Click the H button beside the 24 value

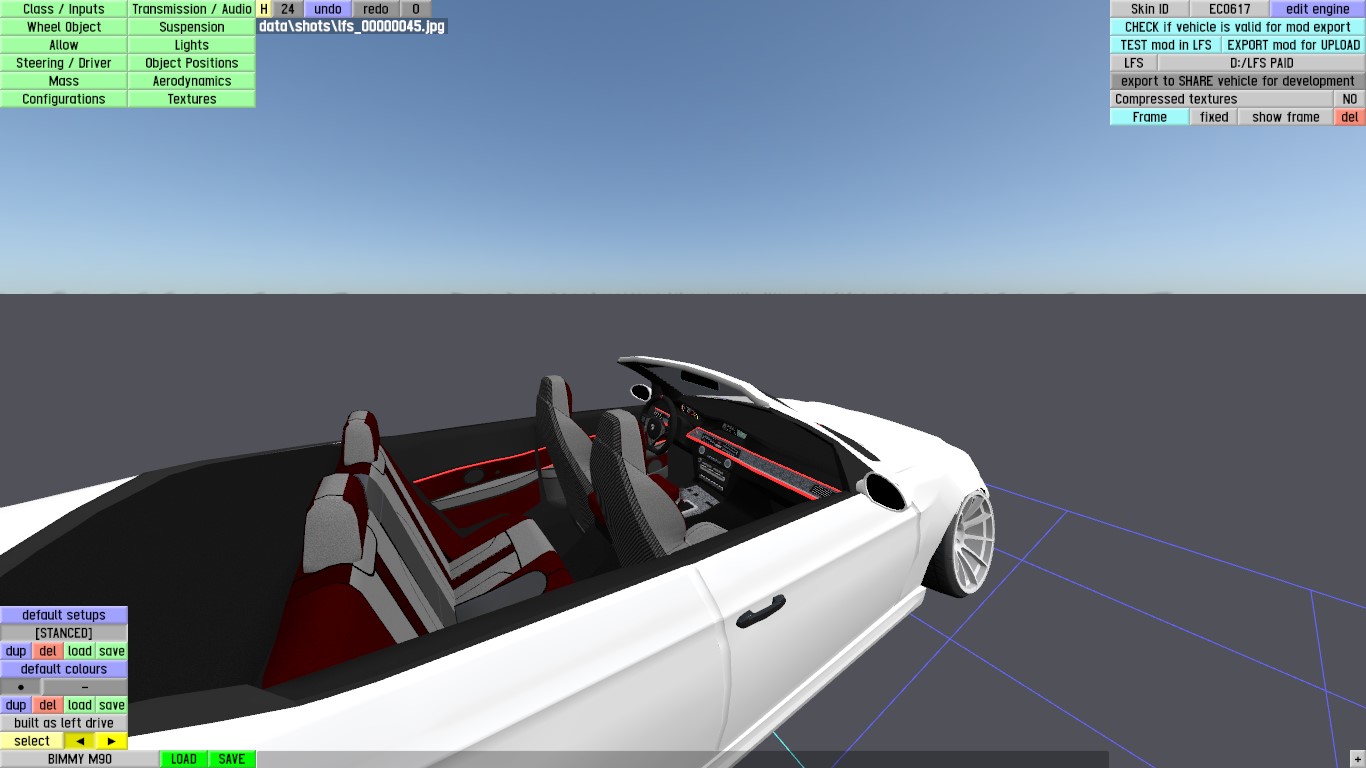[264, 9]
